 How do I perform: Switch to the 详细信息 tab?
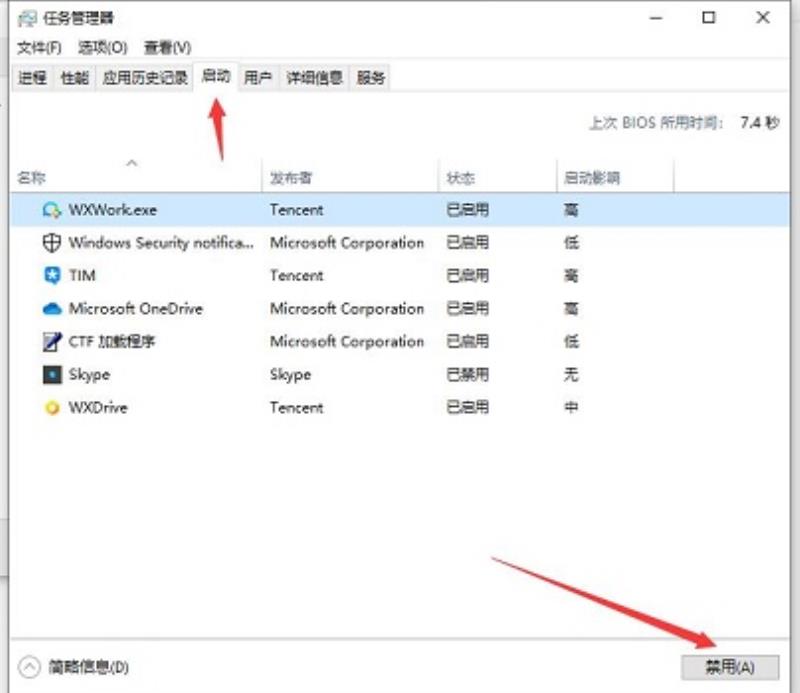pos(314,78)
